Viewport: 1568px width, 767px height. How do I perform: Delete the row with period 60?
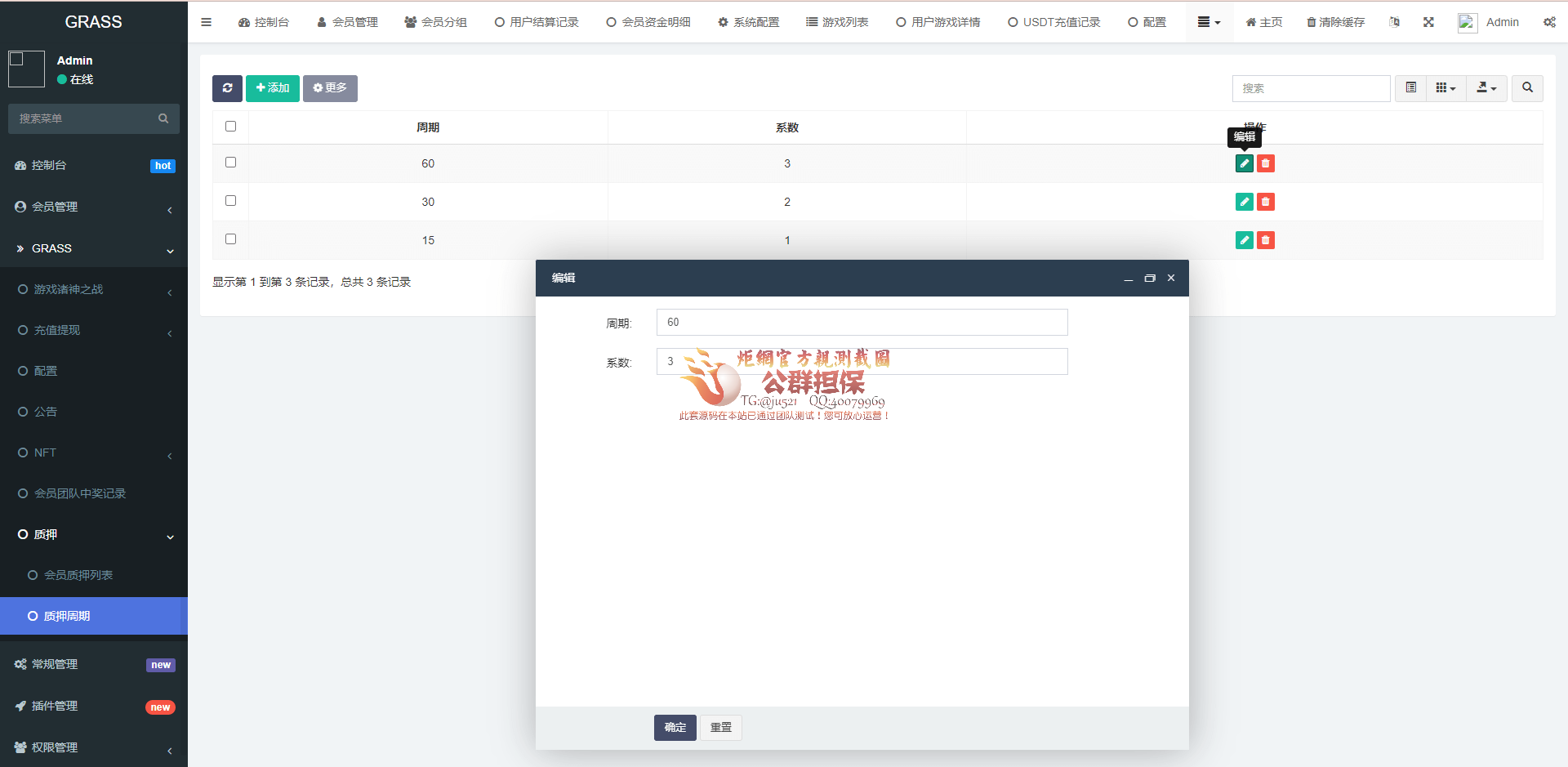[x=1265, y=163]
